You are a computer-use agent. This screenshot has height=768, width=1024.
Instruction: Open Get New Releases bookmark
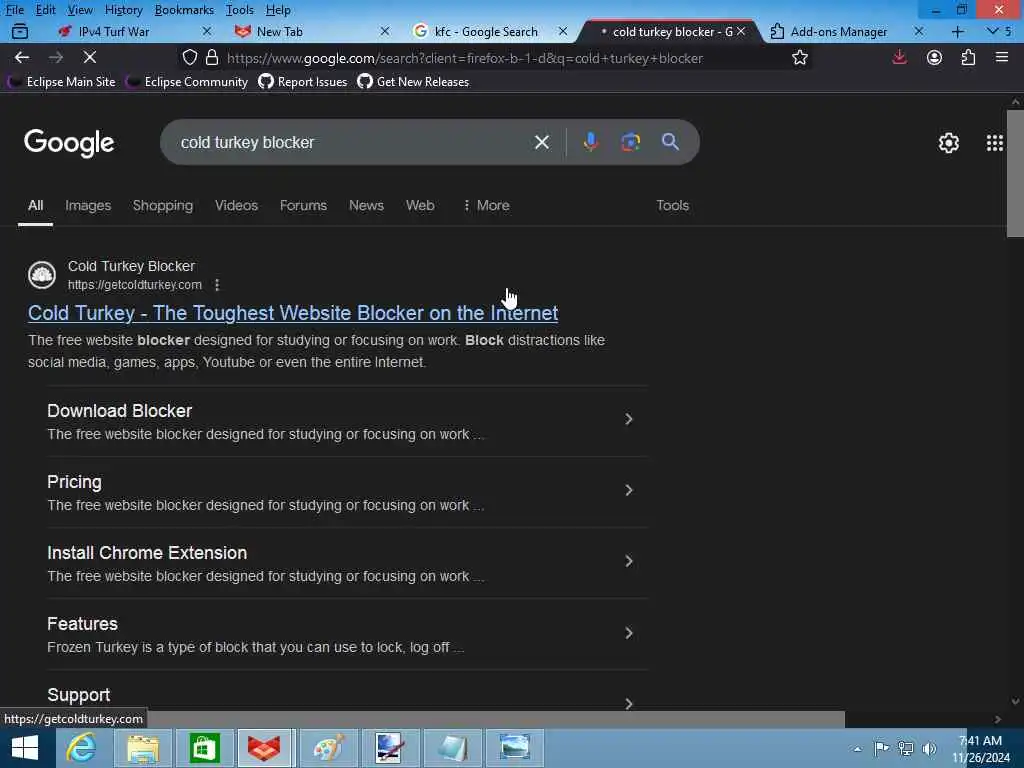[x=413, y=82]
